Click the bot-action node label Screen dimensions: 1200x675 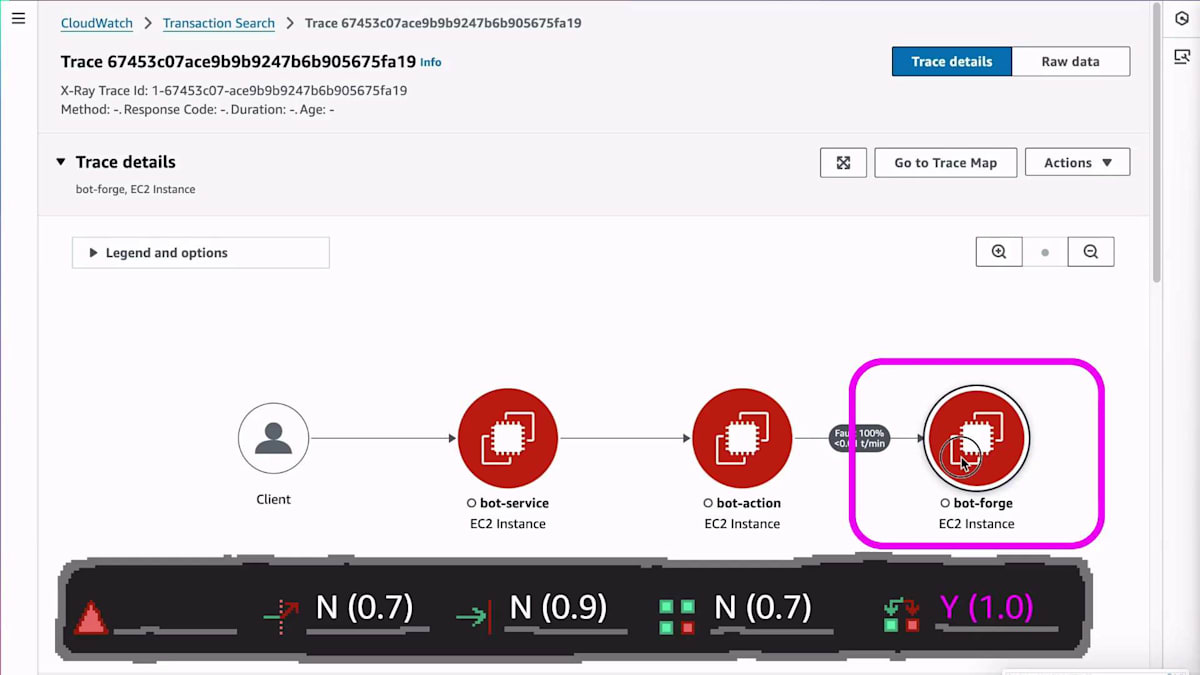[x=742, y=503]
